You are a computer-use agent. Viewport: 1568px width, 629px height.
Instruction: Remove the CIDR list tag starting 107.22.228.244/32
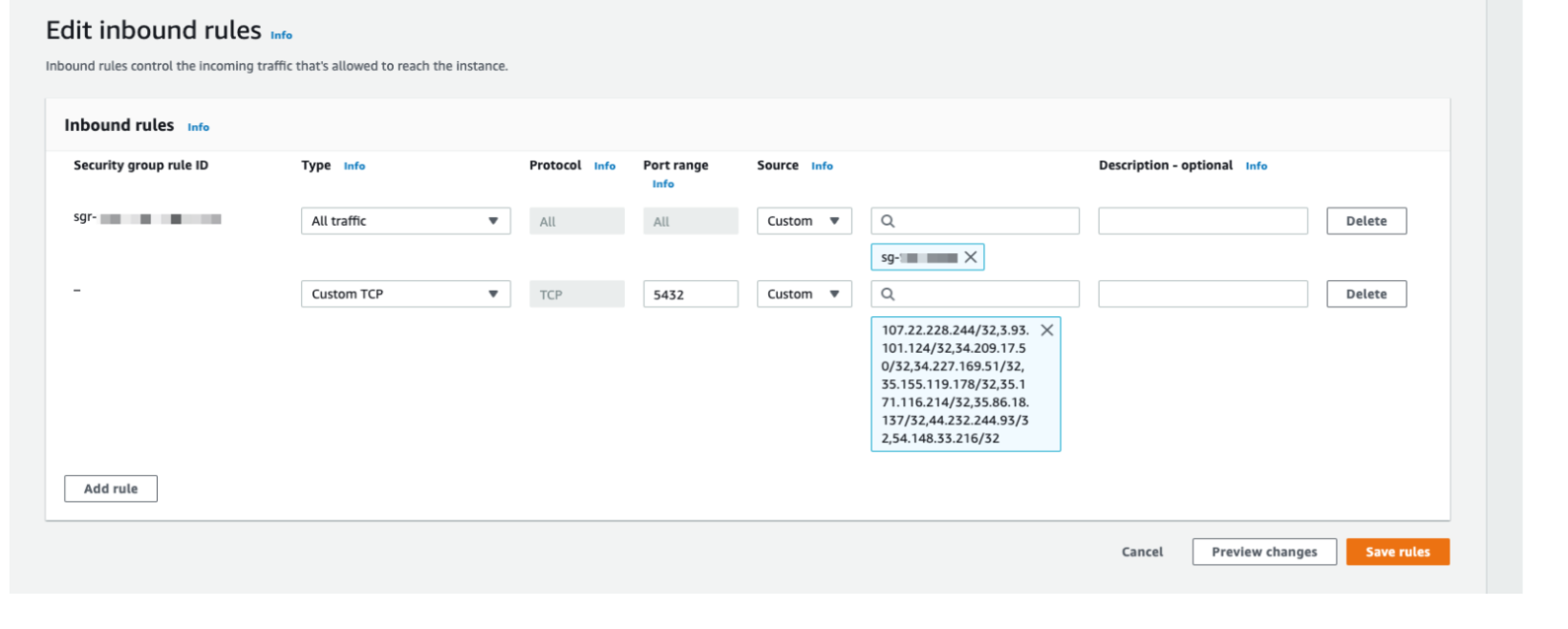(1046, 330)
